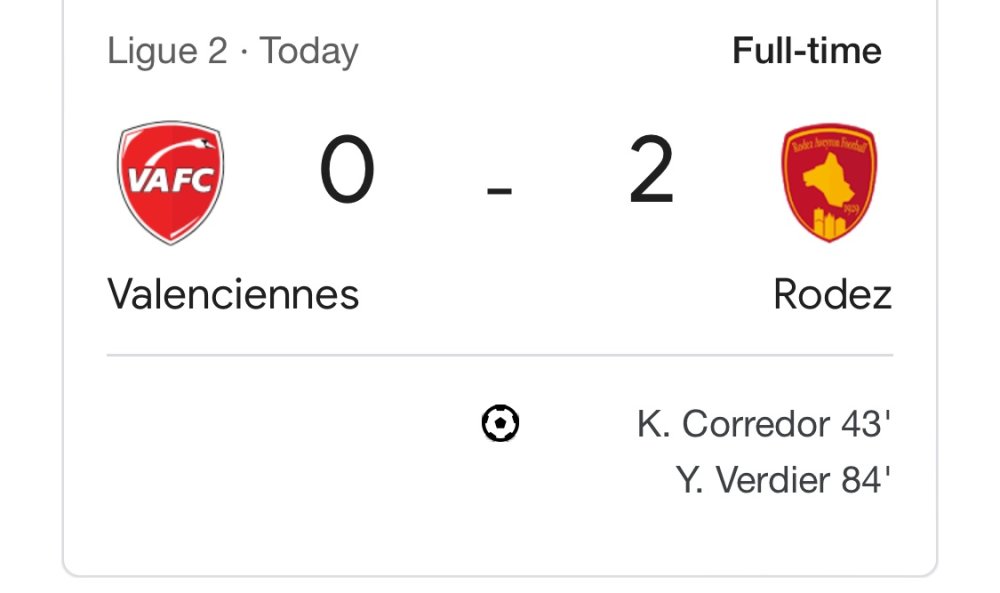Click the horizontal divider below team names
This screenshot has width=1000, height=593.
click(500, 355)
